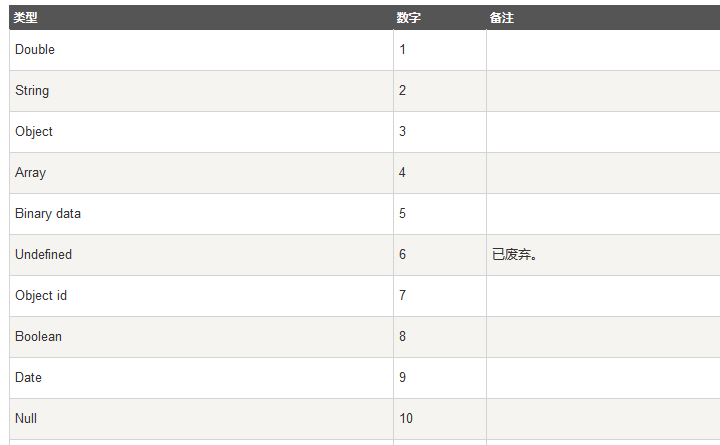The width and height of the screenshot is (720, 445).
Task: Click number 5 in Binary data row
Action: pyautogui.click(x=402, y=214)
